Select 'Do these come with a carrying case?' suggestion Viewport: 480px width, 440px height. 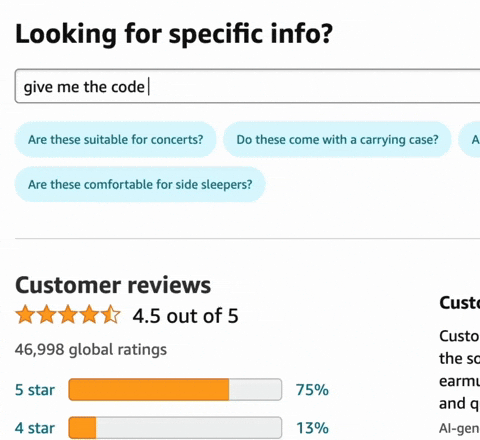point(337,140)
